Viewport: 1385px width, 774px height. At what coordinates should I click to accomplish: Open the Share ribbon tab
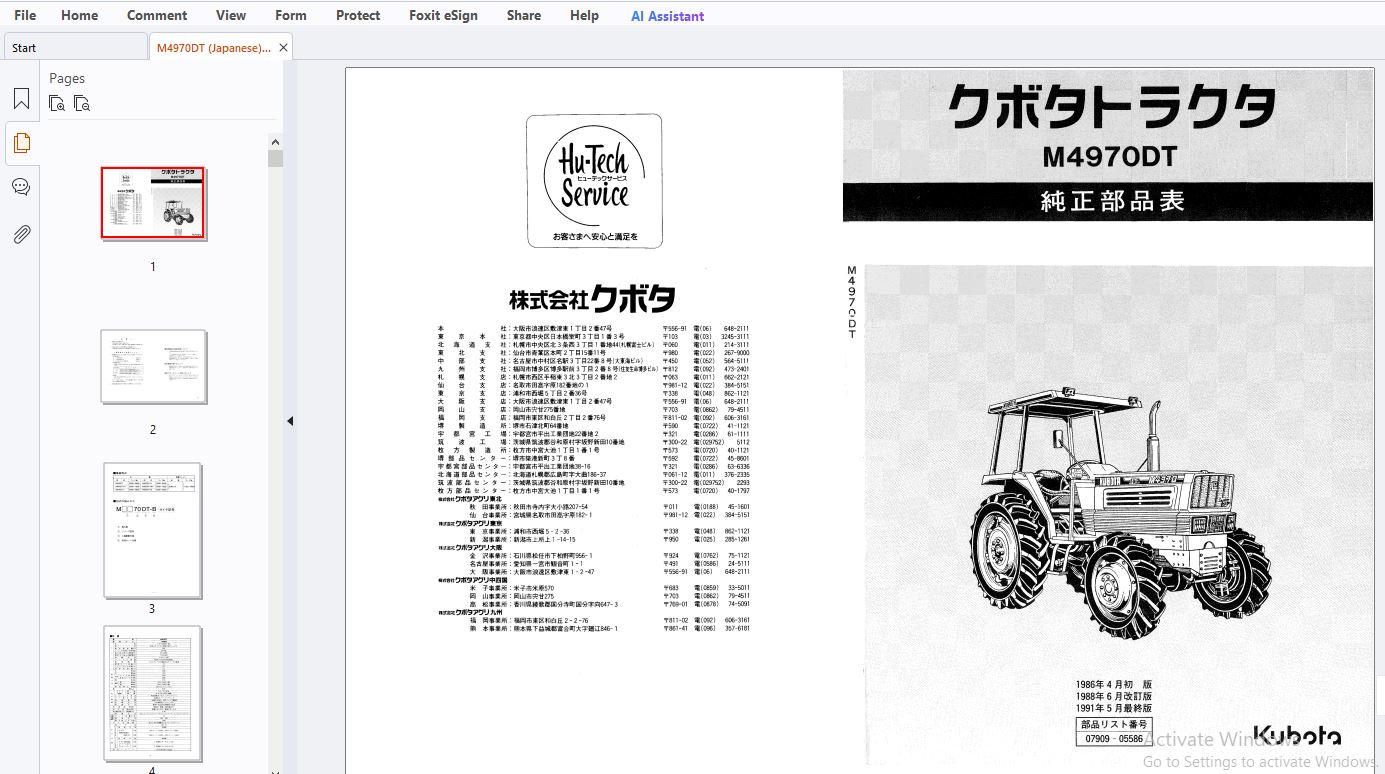(524, 15)
